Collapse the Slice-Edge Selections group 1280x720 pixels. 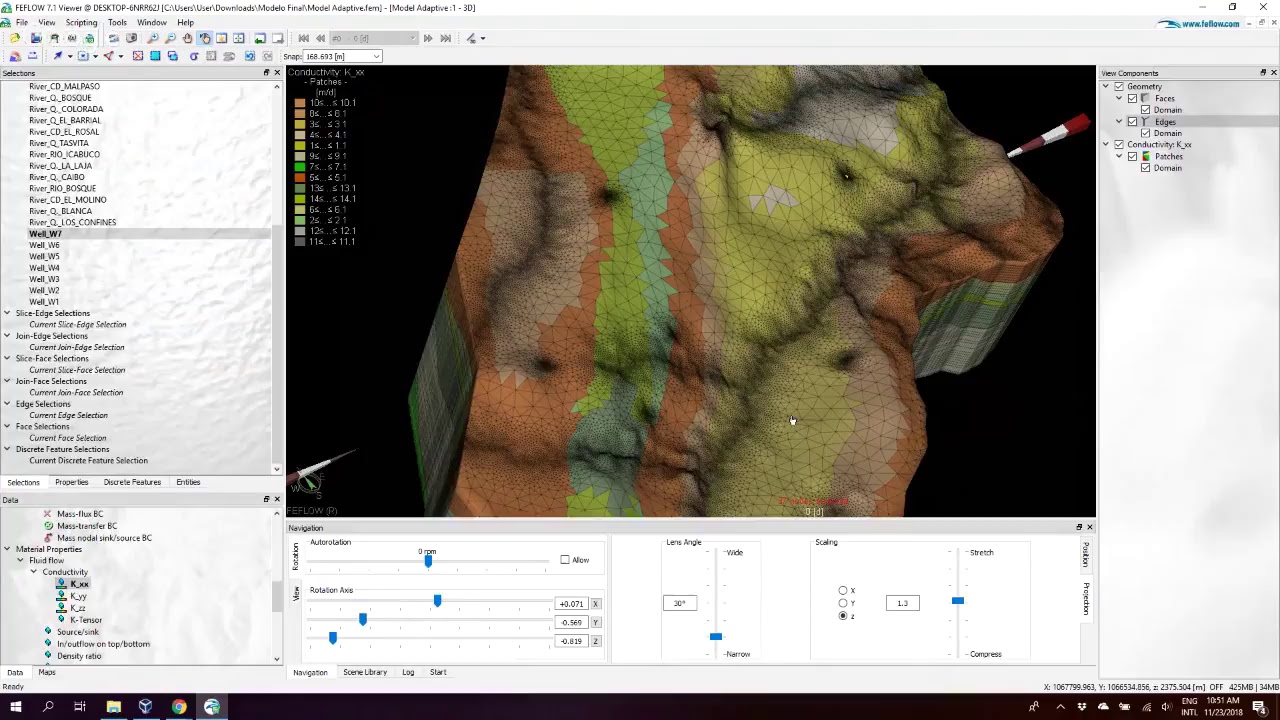7,313
